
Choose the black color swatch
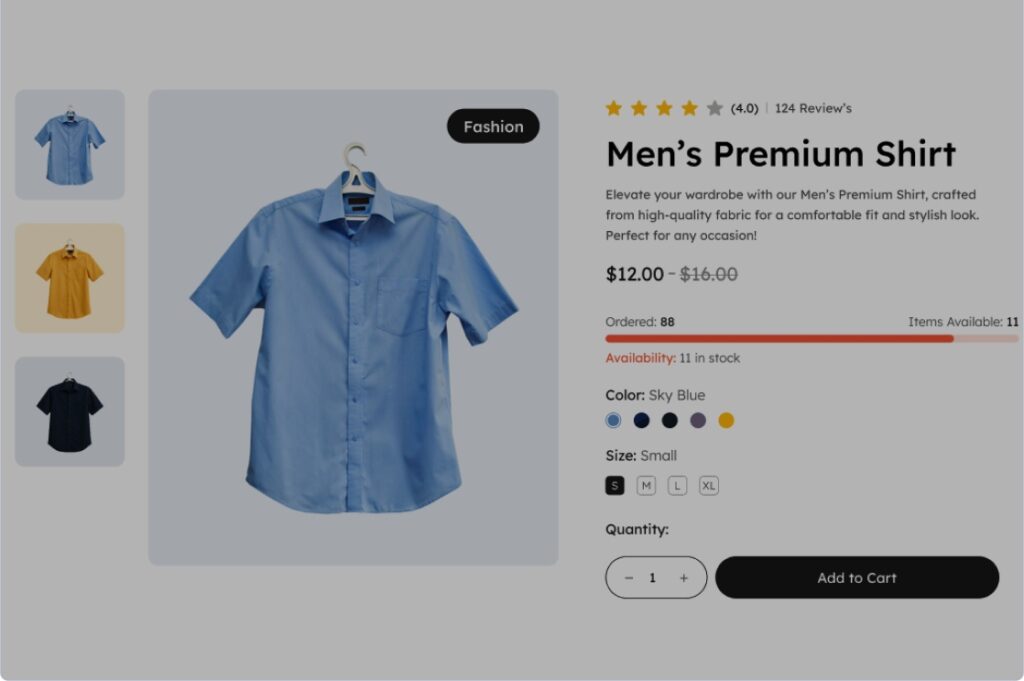pyautogui.click(x=669, y=420)
